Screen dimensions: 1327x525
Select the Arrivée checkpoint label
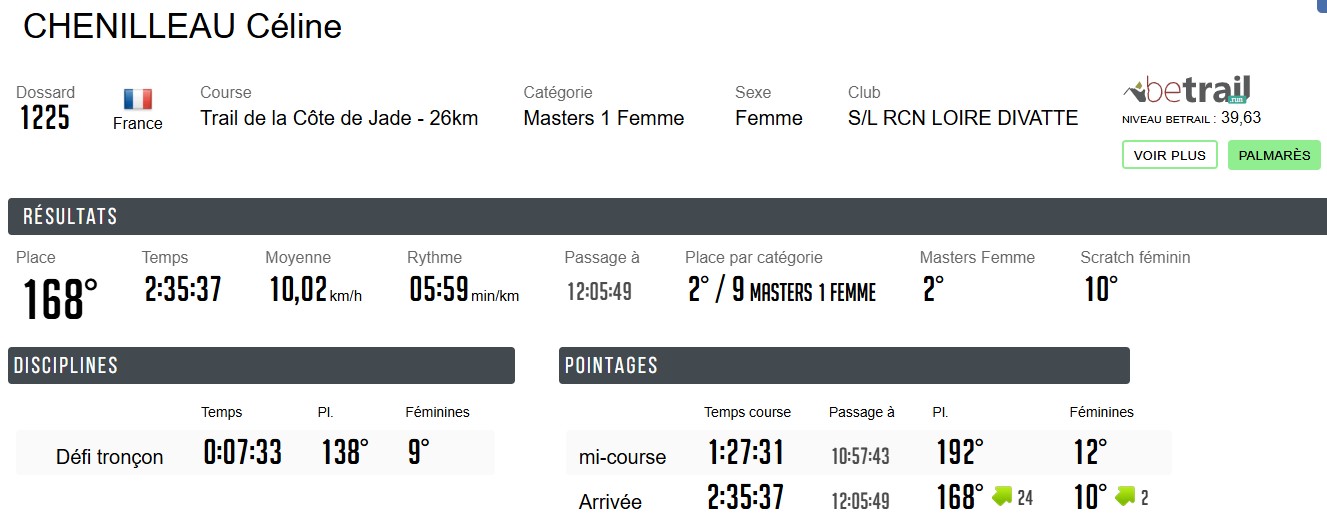[x=610, y=501]
